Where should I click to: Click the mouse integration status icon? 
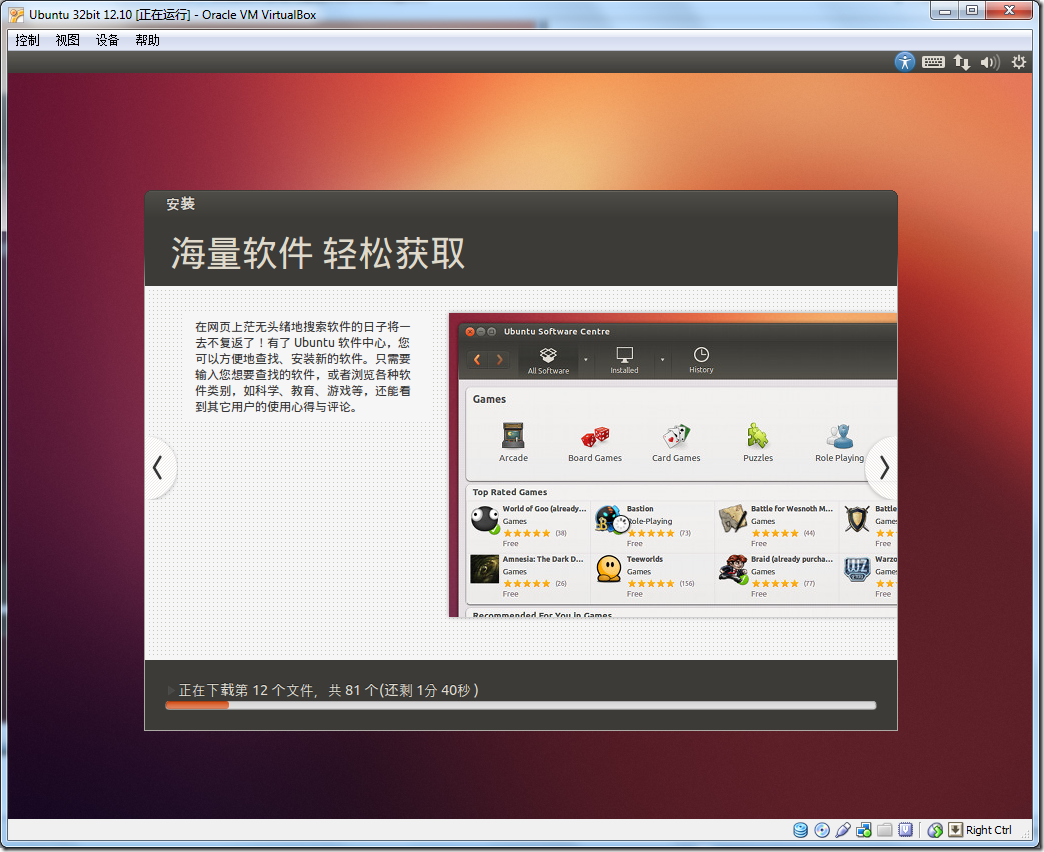pos(935,829)
